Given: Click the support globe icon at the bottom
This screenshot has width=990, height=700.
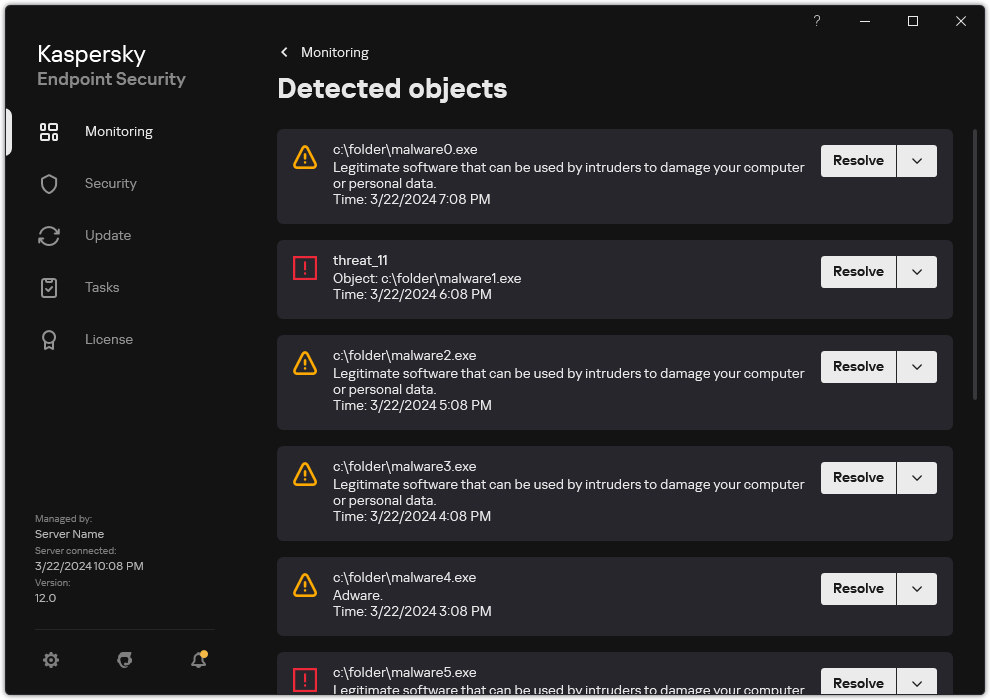Looking at the screenshot, I should 124,660.
